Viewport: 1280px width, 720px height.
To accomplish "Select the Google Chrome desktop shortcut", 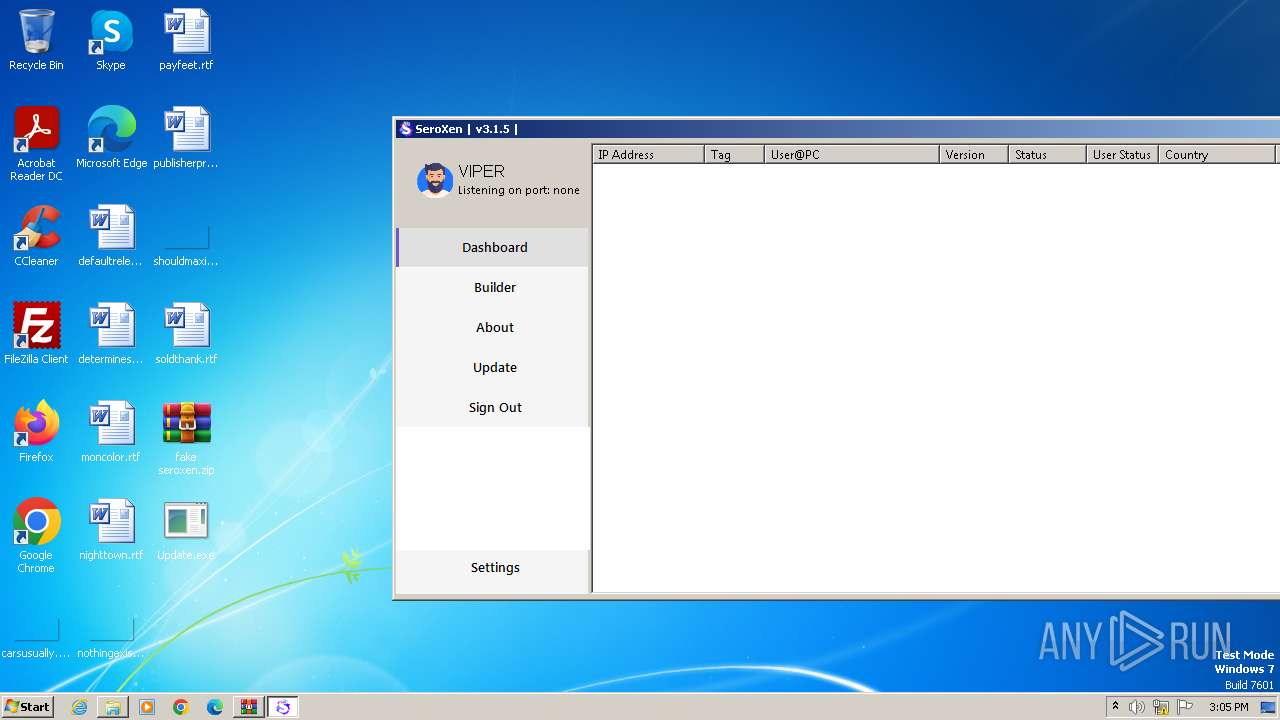I will point(36,536).
